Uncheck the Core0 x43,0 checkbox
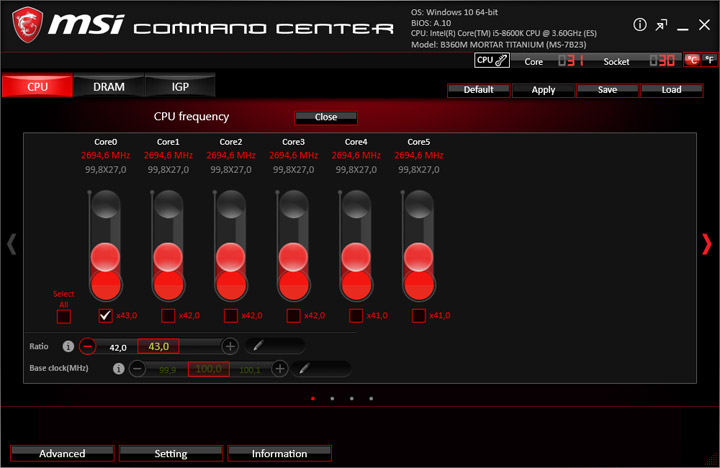 coord(106,316)
